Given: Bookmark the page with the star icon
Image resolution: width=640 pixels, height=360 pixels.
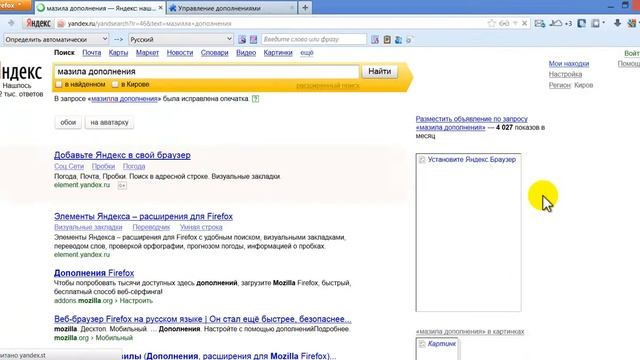Looking at the screenshot, I should tap(491, 24).
